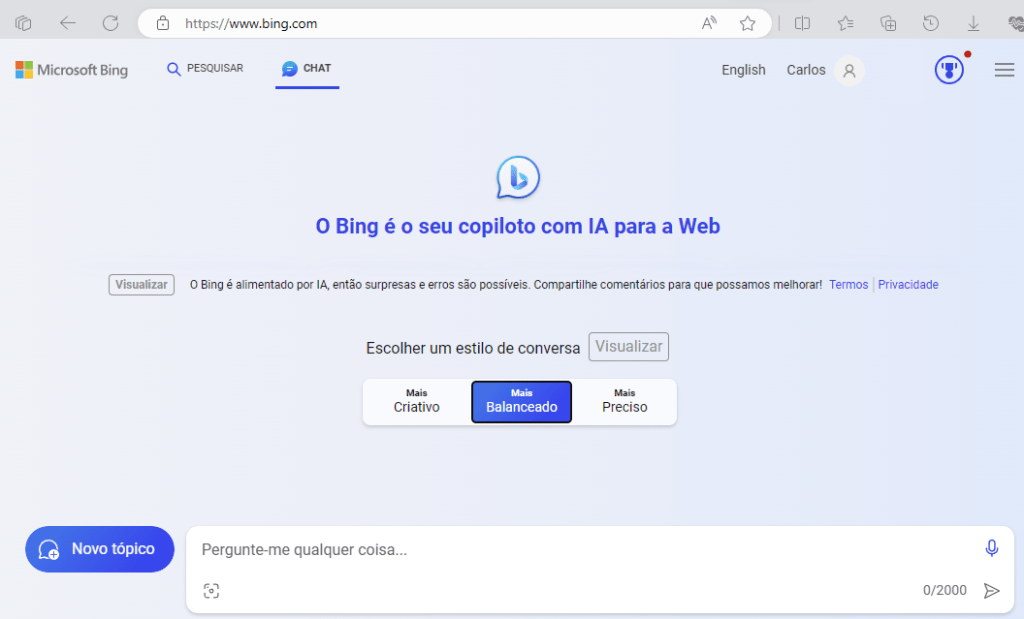
Task: Send message with paper plane icon
Action: [991, 591]
